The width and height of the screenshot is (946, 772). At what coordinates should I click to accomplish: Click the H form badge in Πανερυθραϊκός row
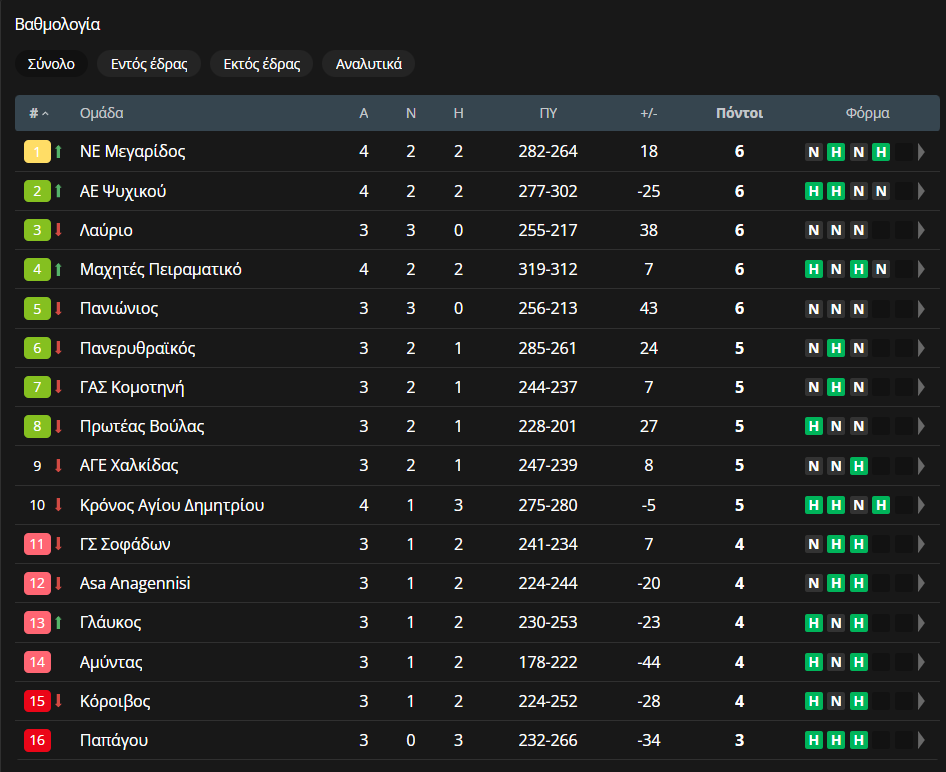(836, 348)
